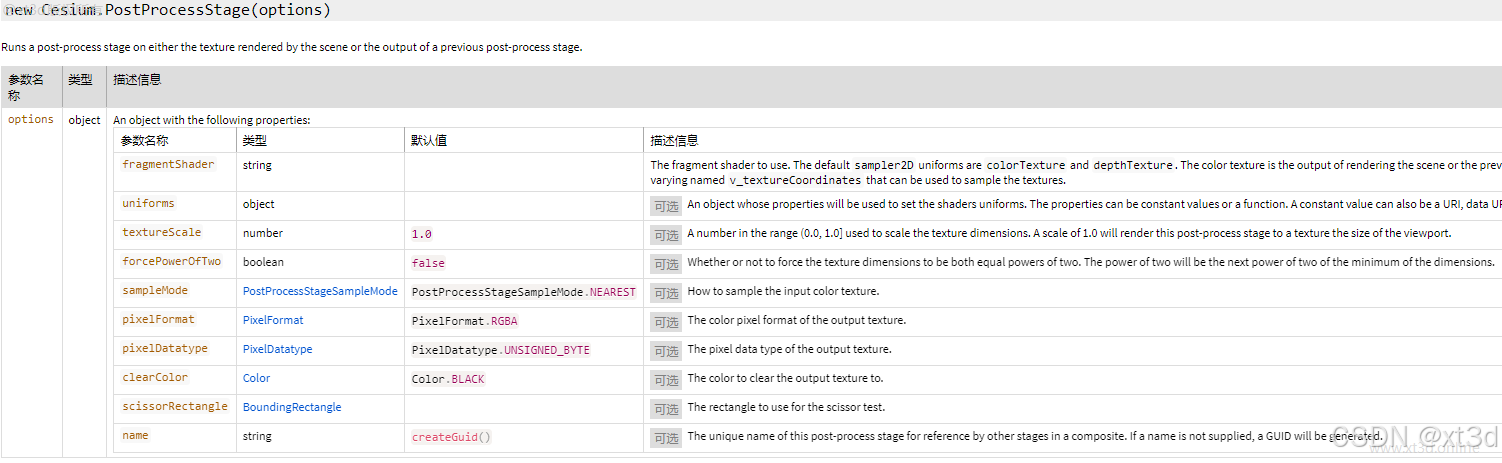The width and height of the screenshot is (1502, 463).
Task: Click description 'The pixel data type of the output texture.'
Action: coord(789,350)
